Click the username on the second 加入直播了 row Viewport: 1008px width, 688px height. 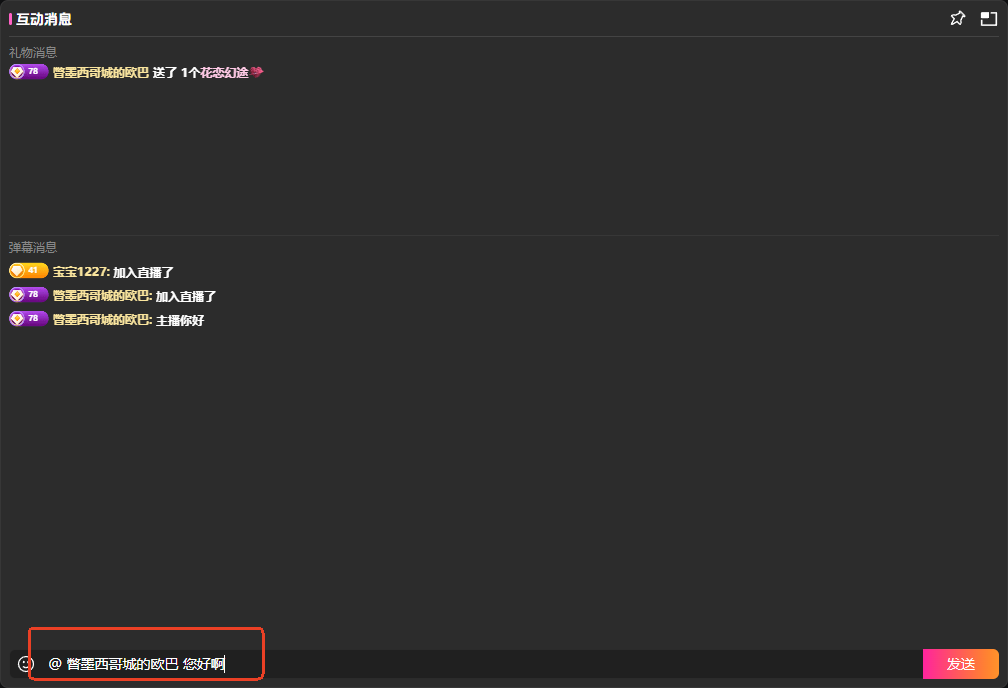tap(100, 296)
